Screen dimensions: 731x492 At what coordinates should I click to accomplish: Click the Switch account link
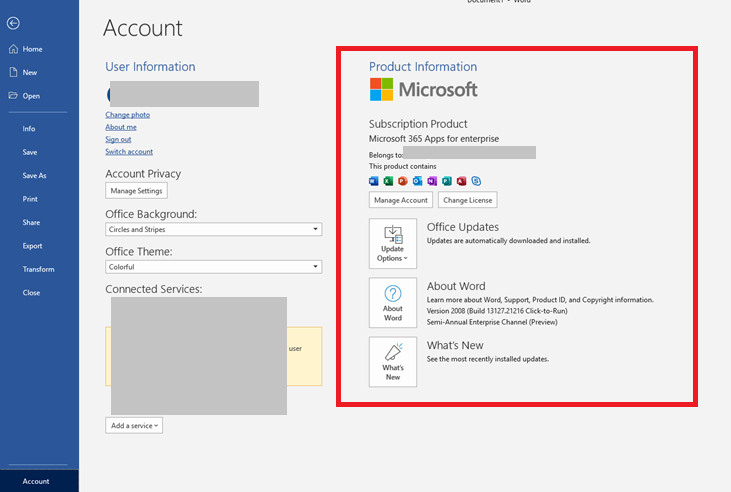click(129, 152)
